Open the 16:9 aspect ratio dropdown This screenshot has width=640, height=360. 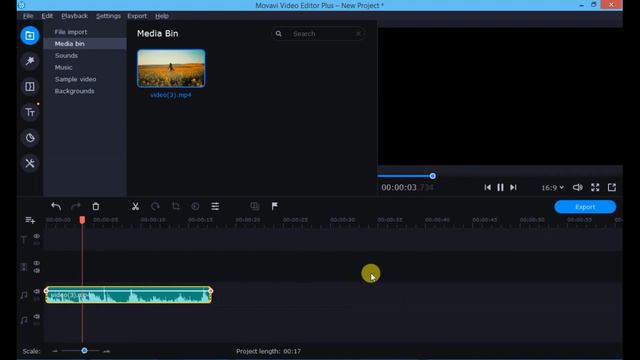(552, 188)
